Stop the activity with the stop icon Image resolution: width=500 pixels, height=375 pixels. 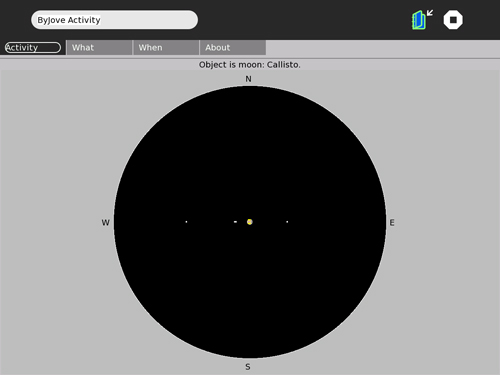click(453, 20)
